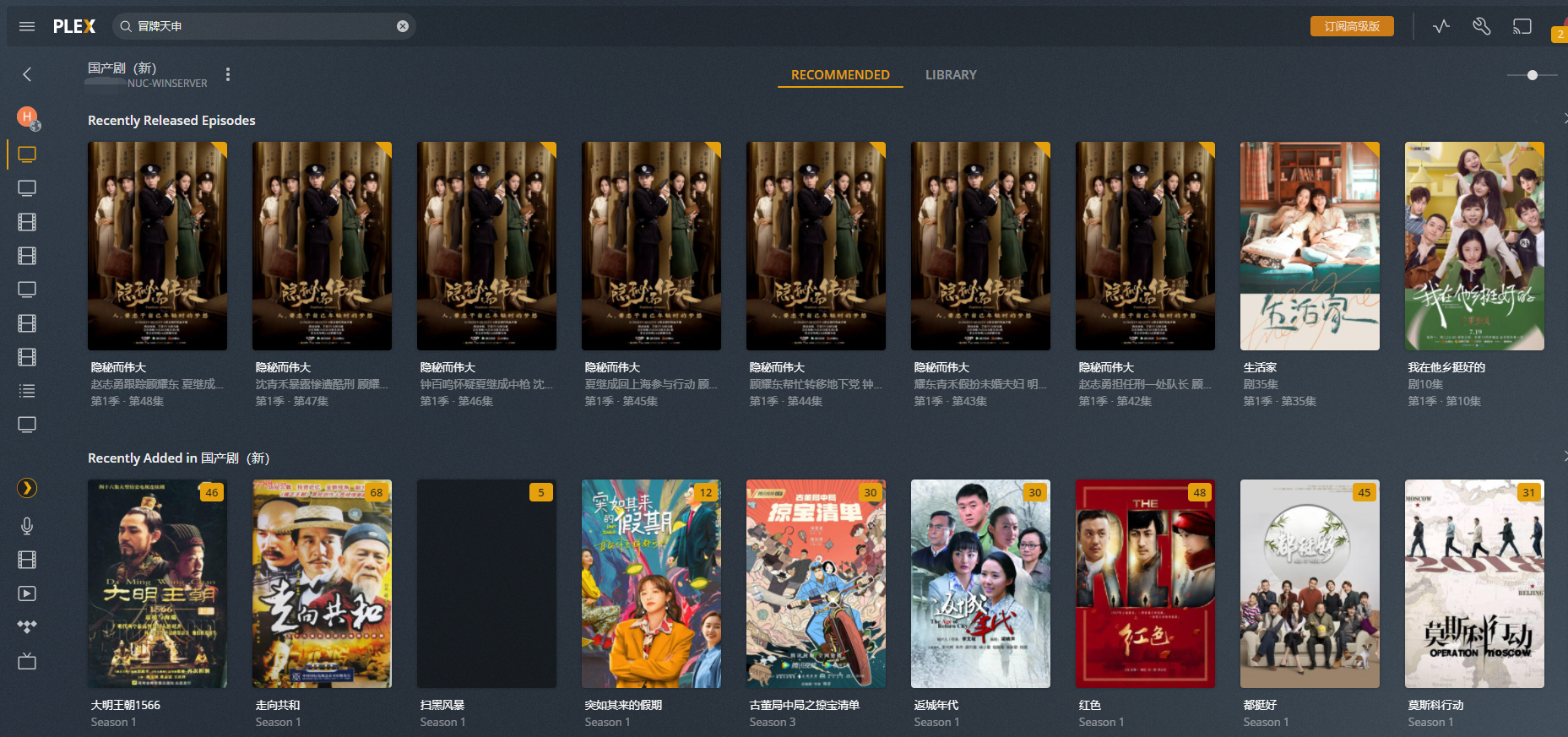Click the unwatched badge 5 on 扫黑风暴
The width and height of the screenshot is (1568, 737).
coord(541,492)
